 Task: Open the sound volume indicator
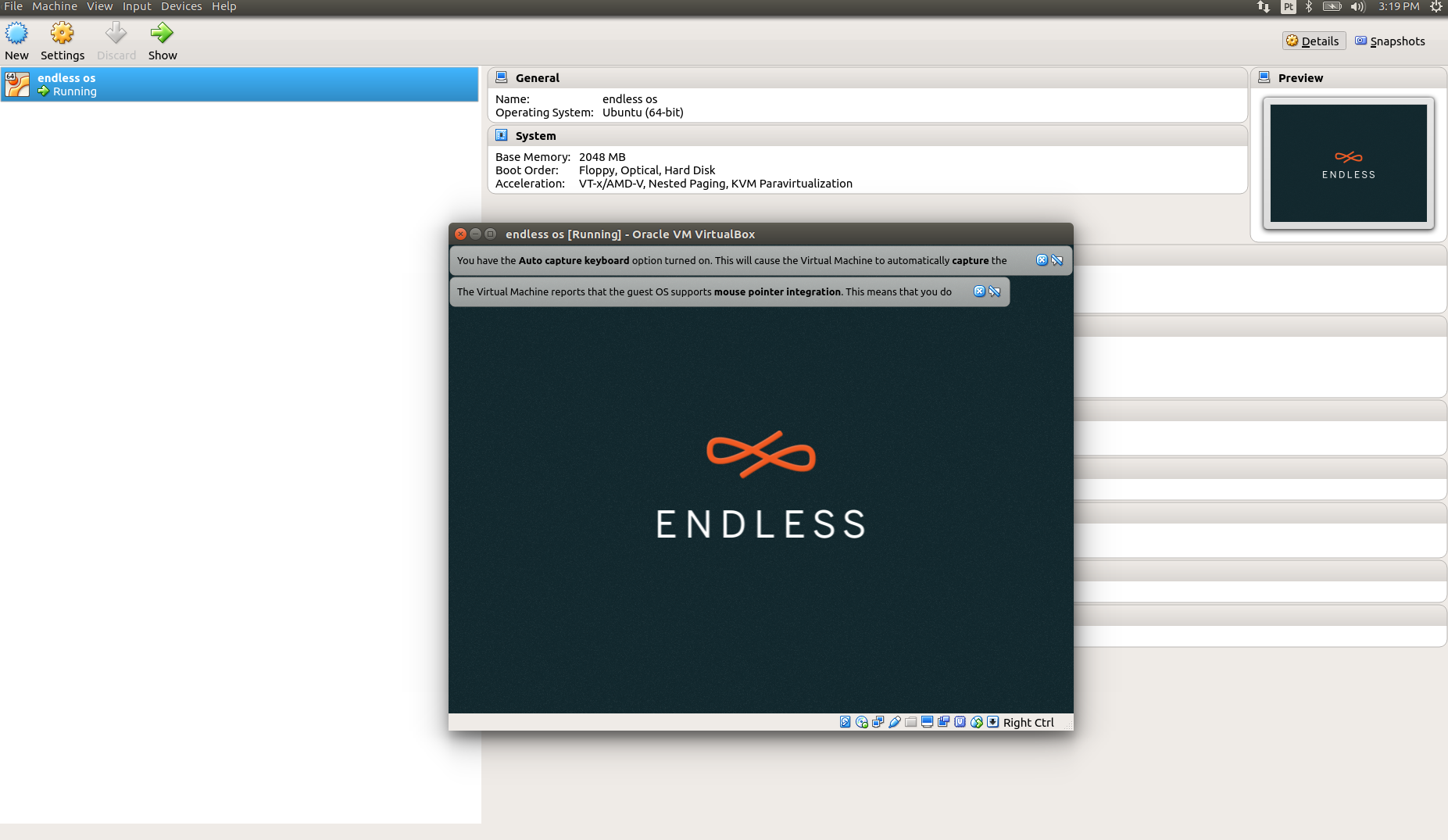pyautogui.click(x=1357, y=6)
